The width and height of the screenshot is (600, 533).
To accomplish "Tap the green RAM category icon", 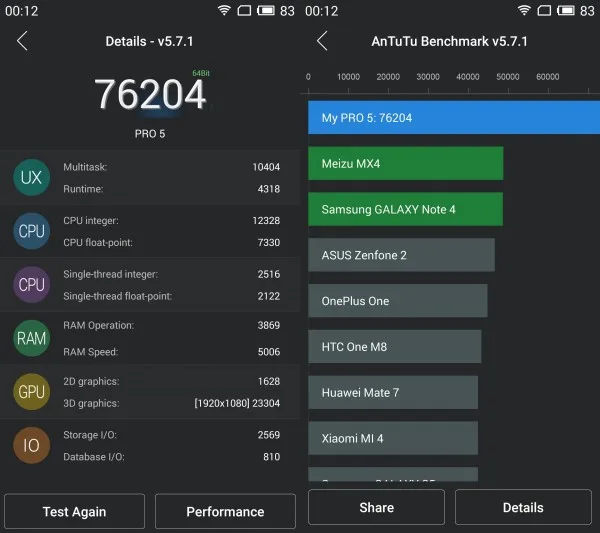I will point(31,338).
